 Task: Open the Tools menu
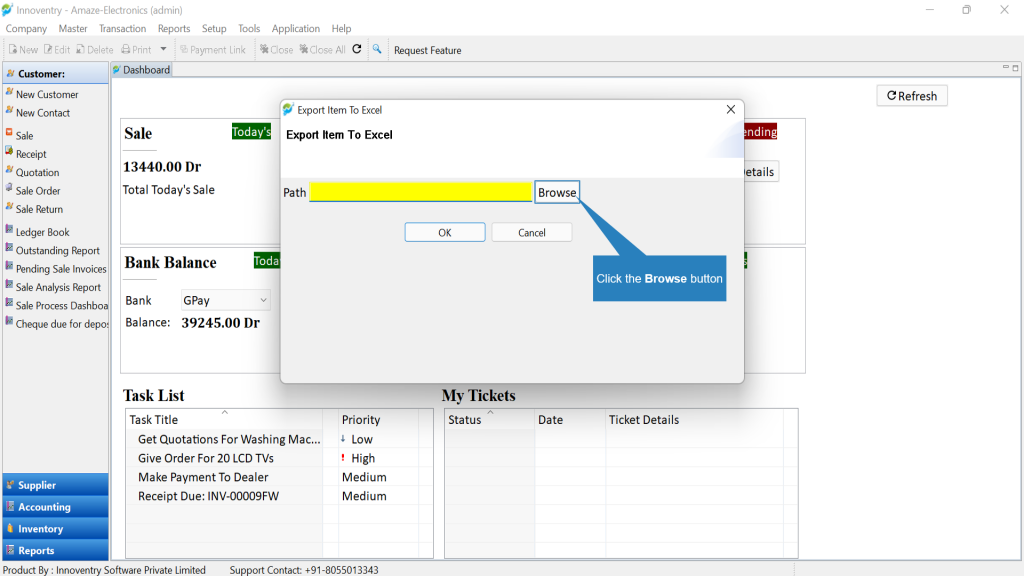click(x=249, y=29)
